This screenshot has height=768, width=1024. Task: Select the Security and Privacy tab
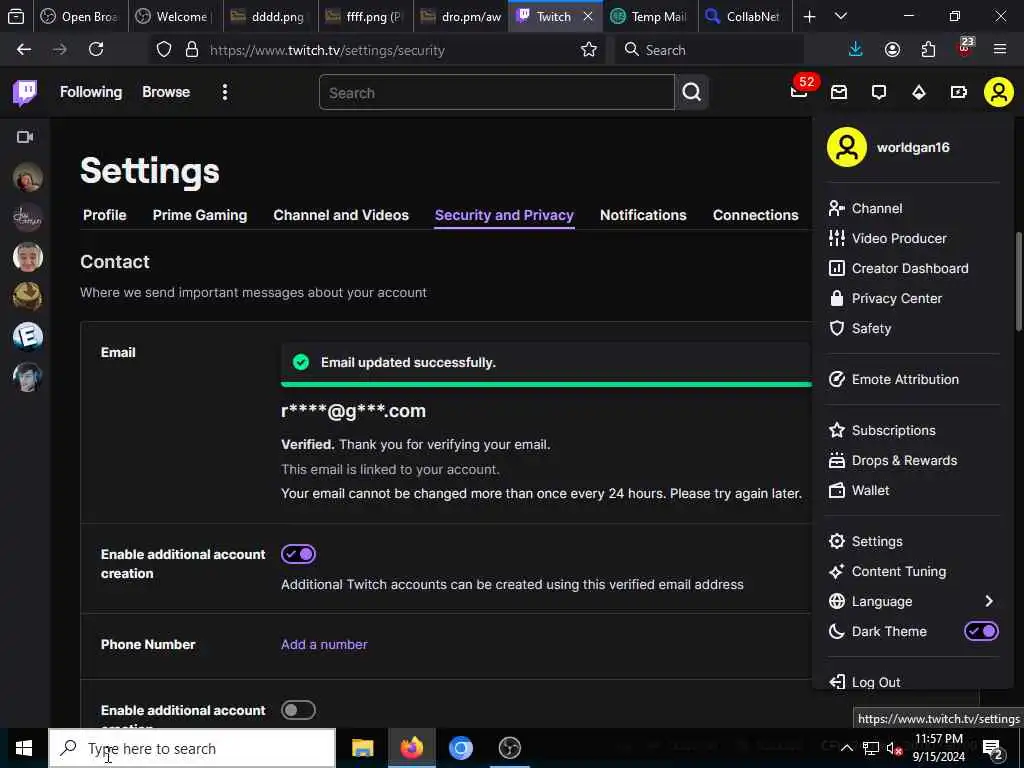(x=504, y=215)
